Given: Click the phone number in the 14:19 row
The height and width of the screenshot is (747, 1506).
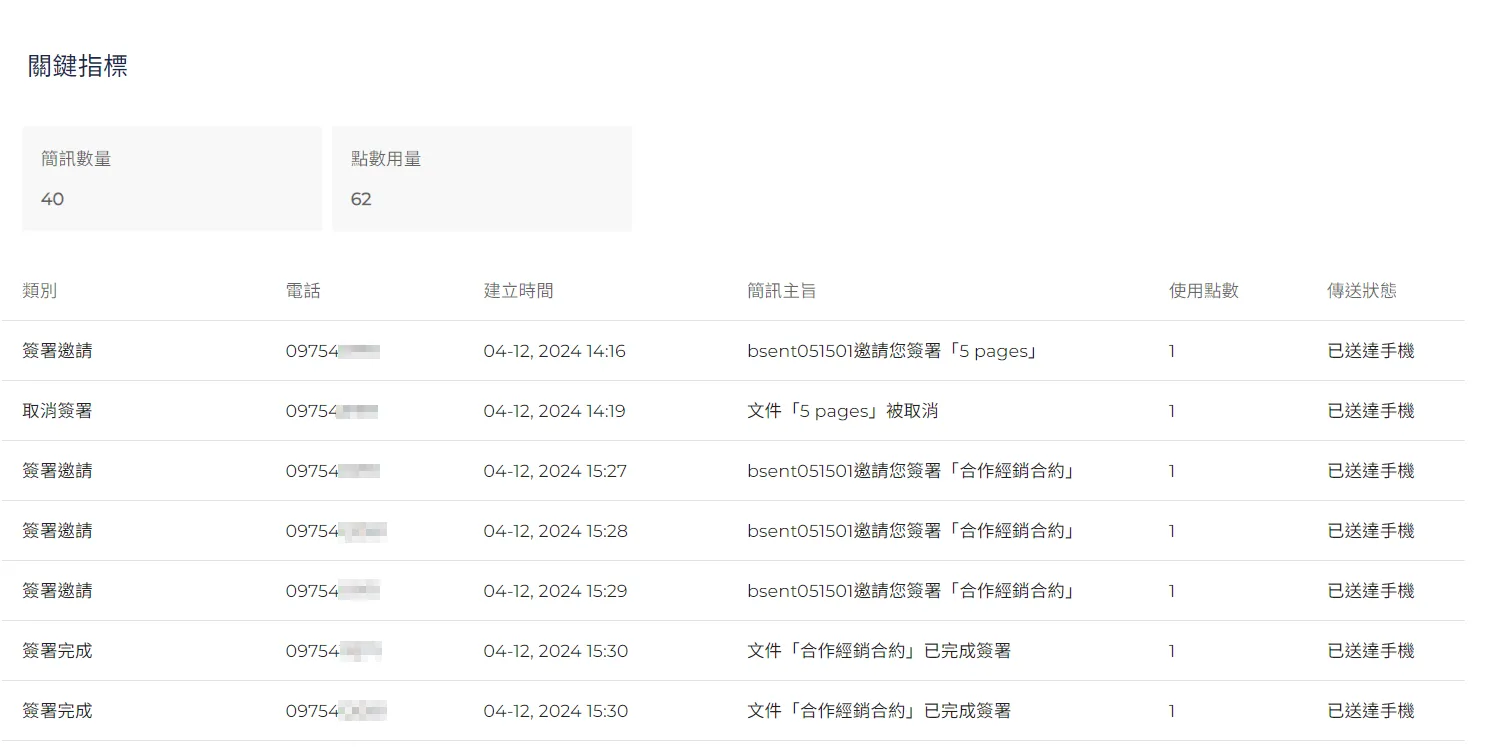Looking at the screenshot, I should point(331,411).
